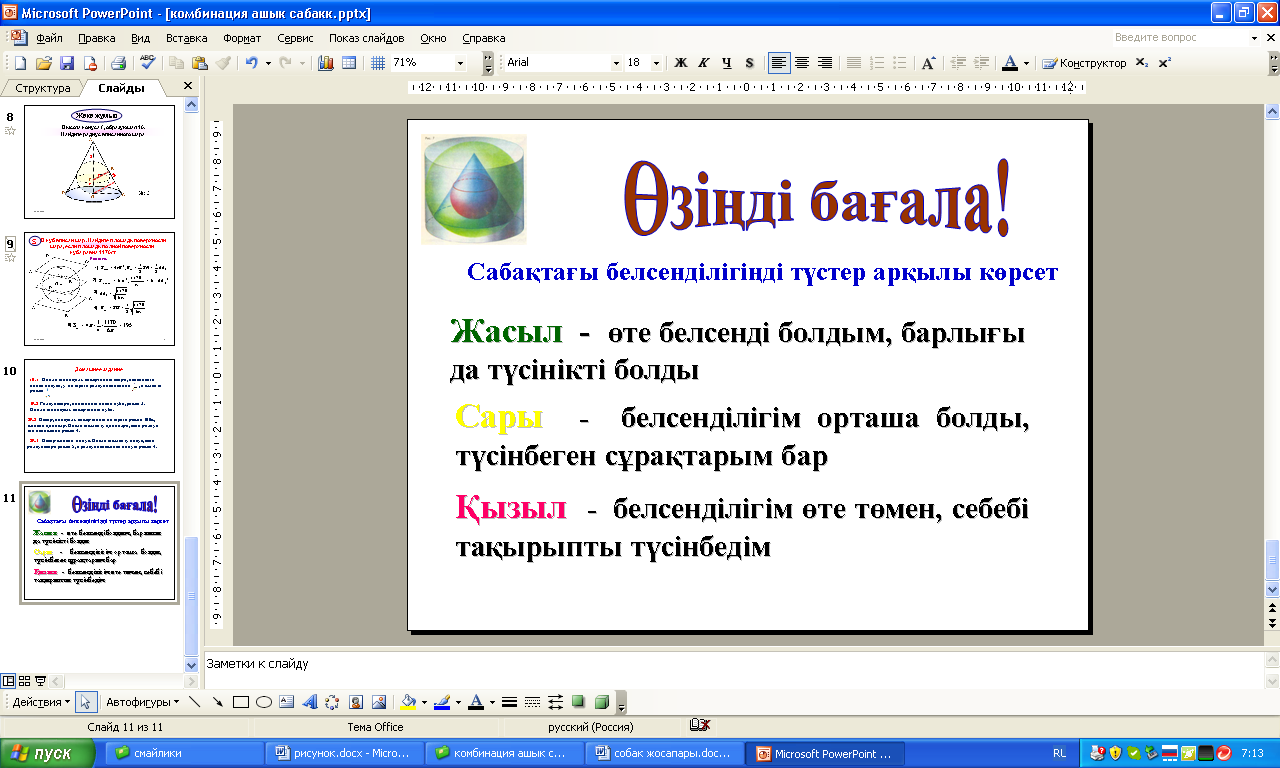
Task: Toggle the grid display
Action: [378, 63]
